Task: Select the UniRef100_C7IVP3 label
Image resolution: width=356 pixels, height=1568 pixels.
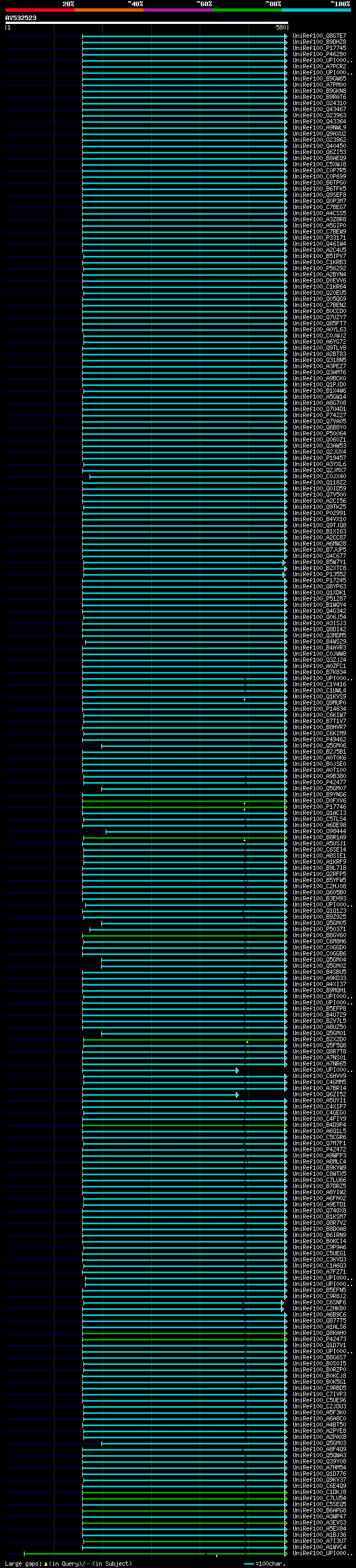Action: [x=319, y=1394]
